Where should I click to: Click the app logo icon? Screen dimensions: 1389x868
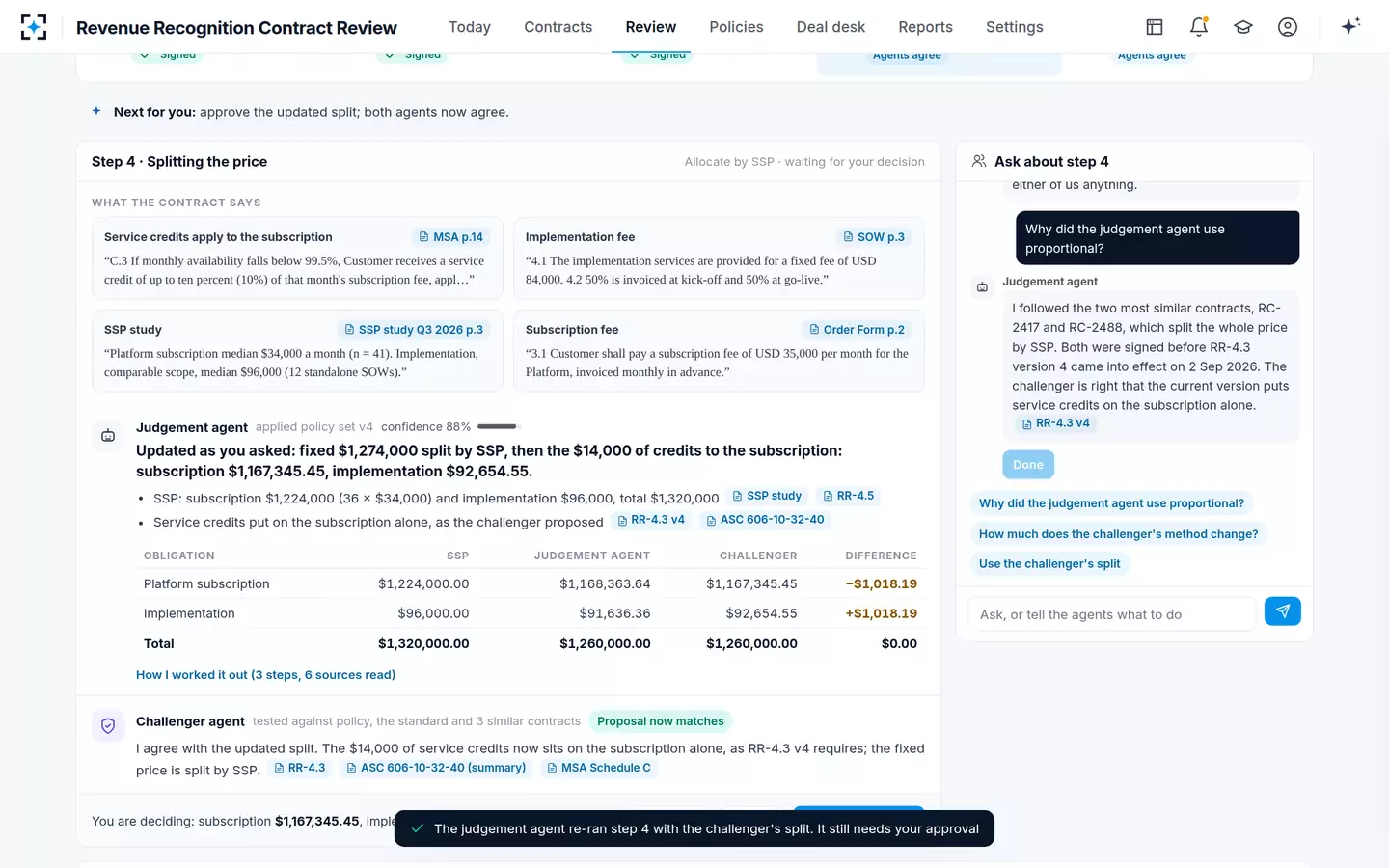[34, 27]
